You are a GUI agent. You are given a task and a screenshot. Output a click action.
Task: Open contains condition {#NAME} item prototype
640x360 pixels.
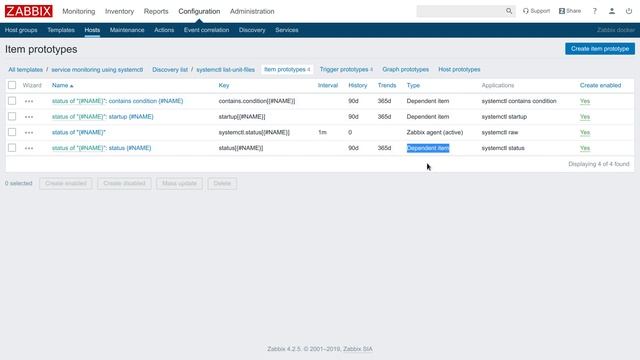[x=146, y=101]
